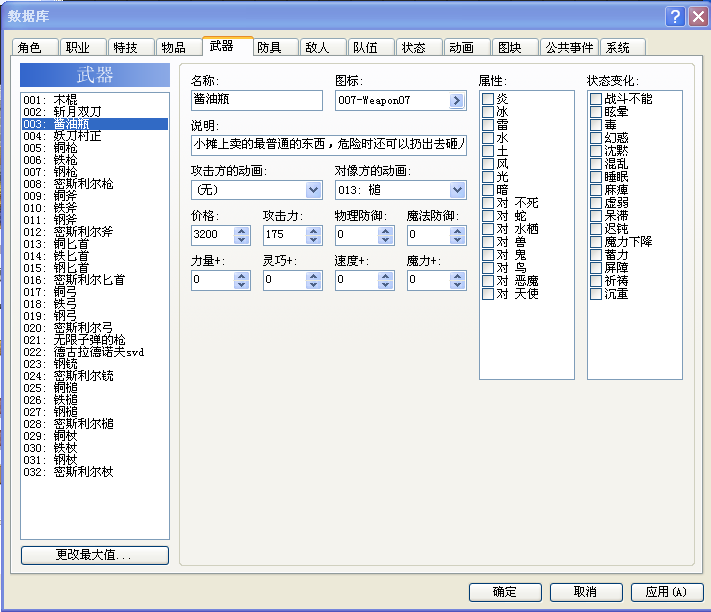Screen dimensions: 711x612
Task: Decrease 速度+ with the down arrow
Action: (x=385, y=285)
